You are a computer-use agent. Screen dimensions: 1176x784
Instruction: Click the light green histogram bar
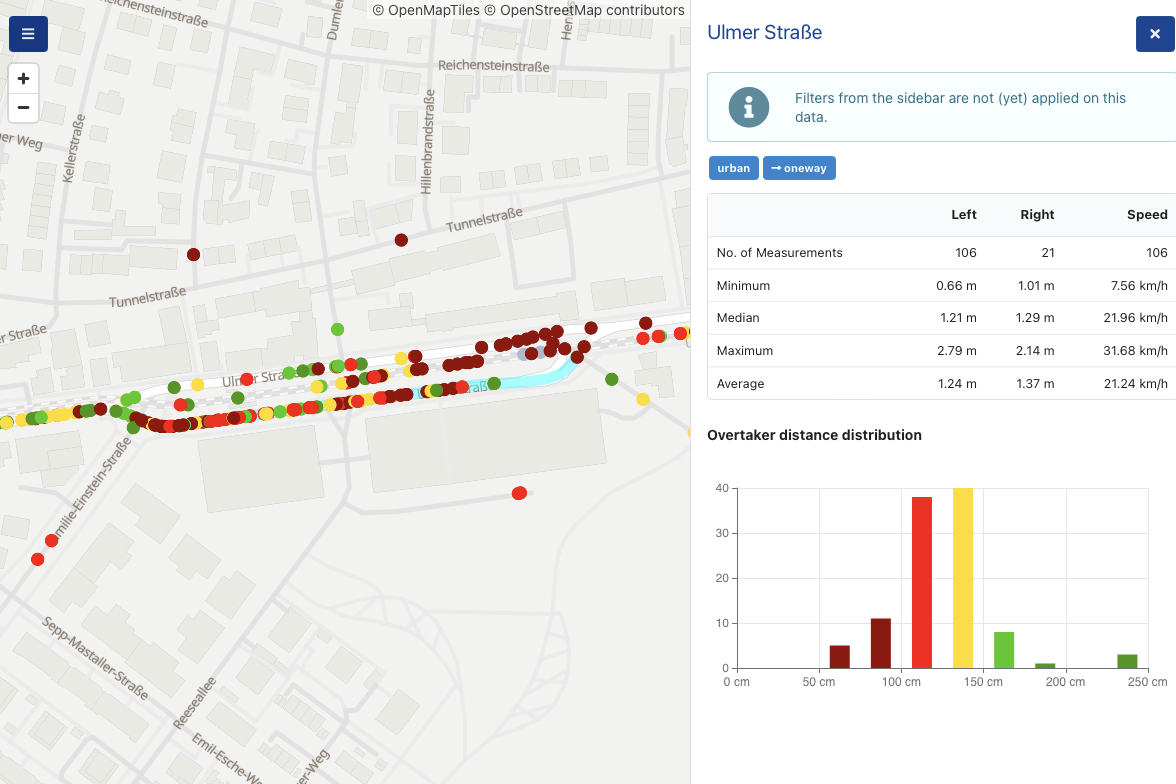pyautogui.click(x=1004, y=650)
